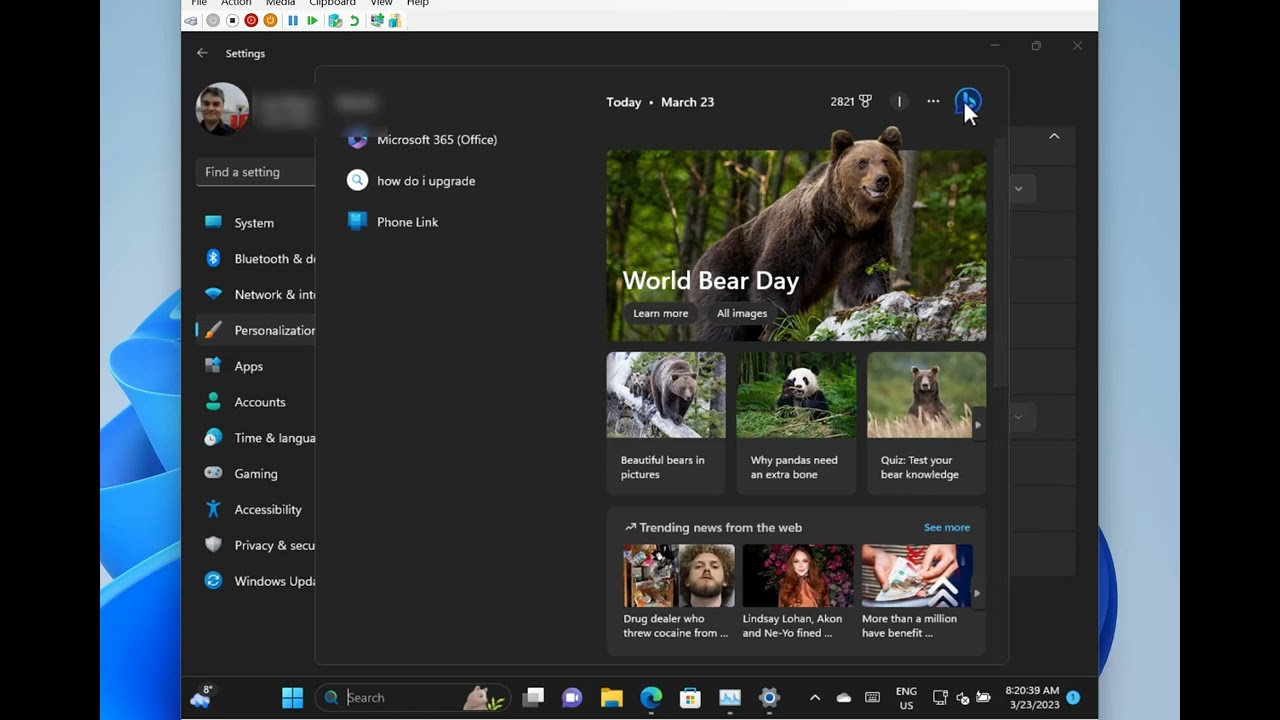Open the Windows Start button
The width and height of the screenshot is (1280, 720).
292,698
